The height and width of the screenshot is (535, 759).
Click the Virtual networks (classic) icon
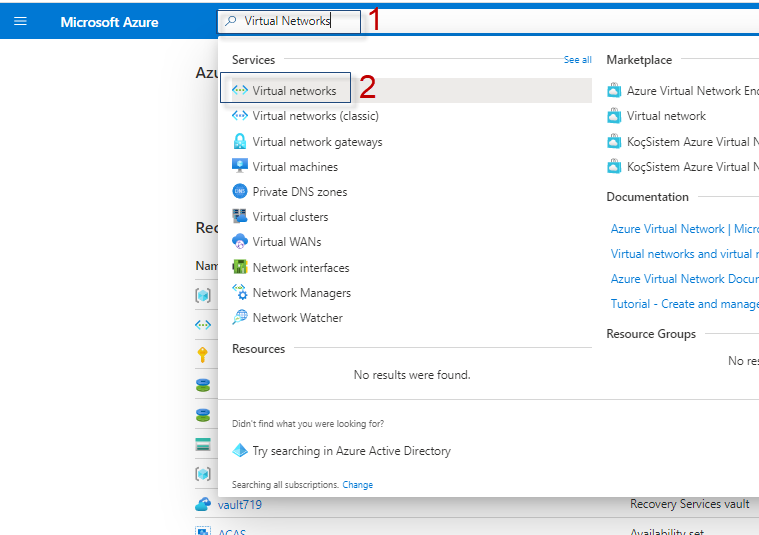pos(240,116)
